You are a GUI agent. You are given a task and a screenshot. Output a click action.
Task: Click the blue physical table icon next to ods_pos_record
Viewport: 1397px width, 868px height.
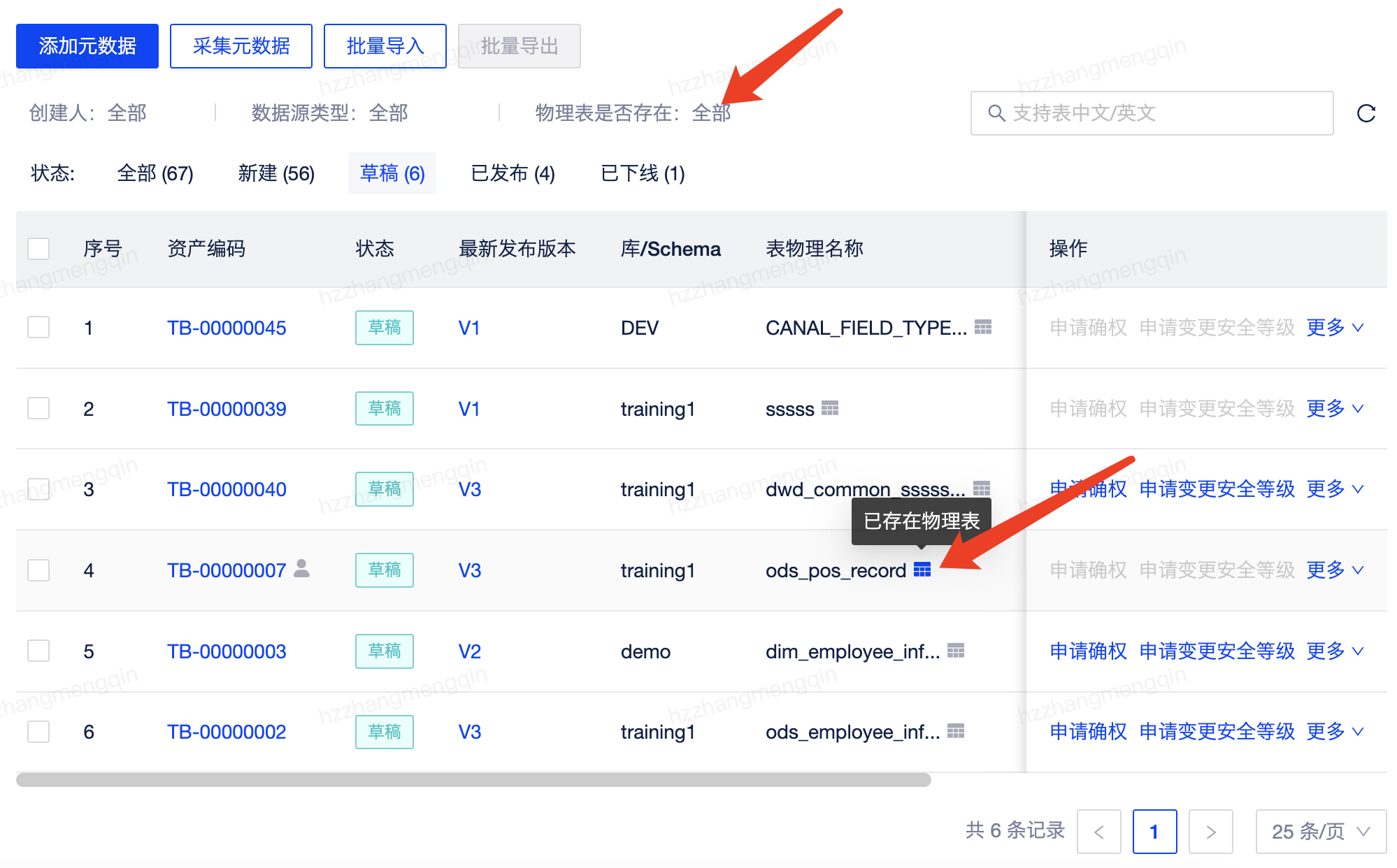pos(923,570)
